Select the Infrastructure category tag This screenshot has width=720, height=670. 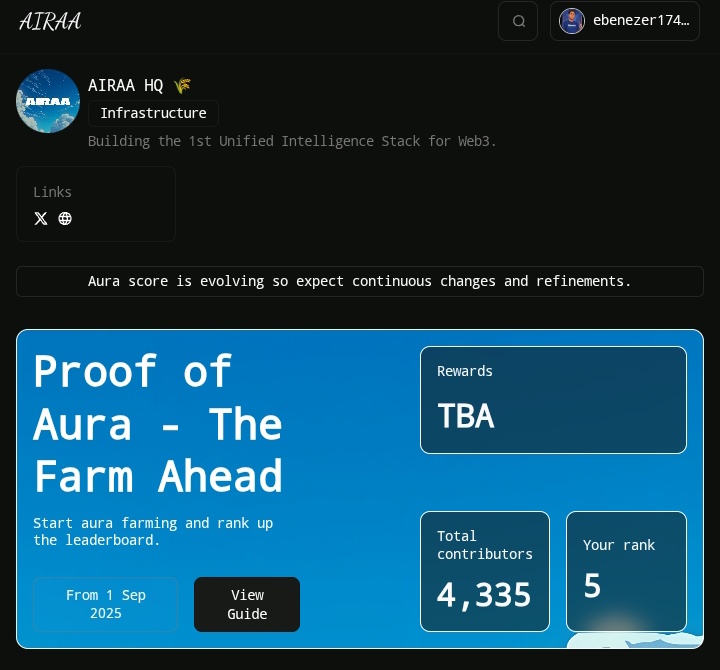coord(153,113)
